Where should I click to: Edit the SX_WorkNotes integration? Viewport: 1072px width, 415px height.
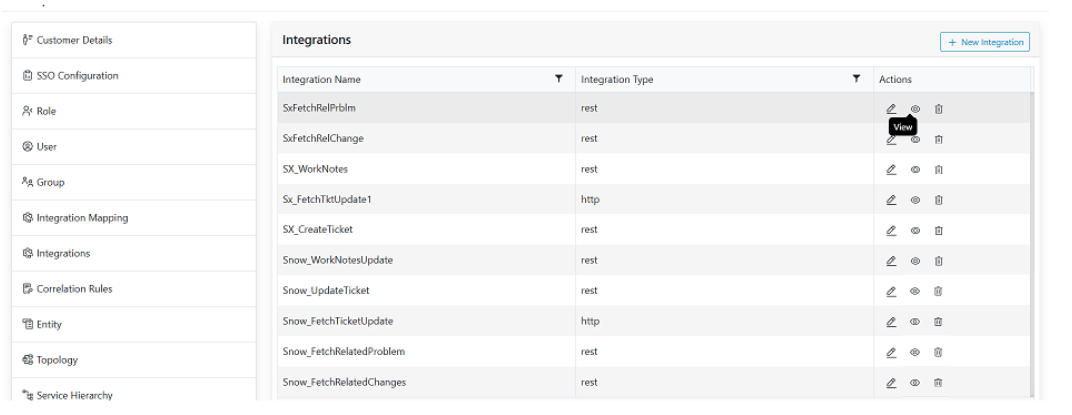(891, 170)
